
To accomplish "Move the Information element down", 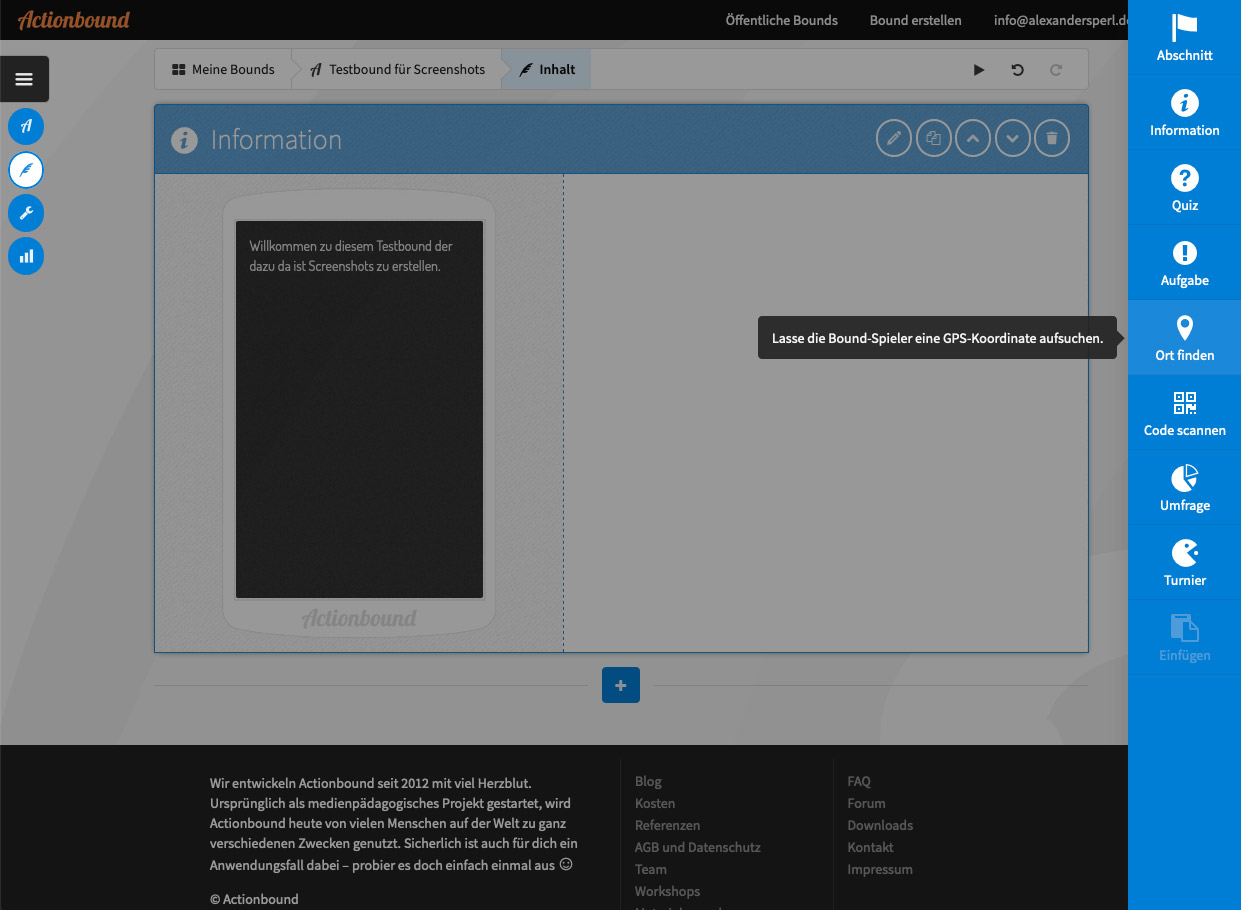I will point(1013,138).
